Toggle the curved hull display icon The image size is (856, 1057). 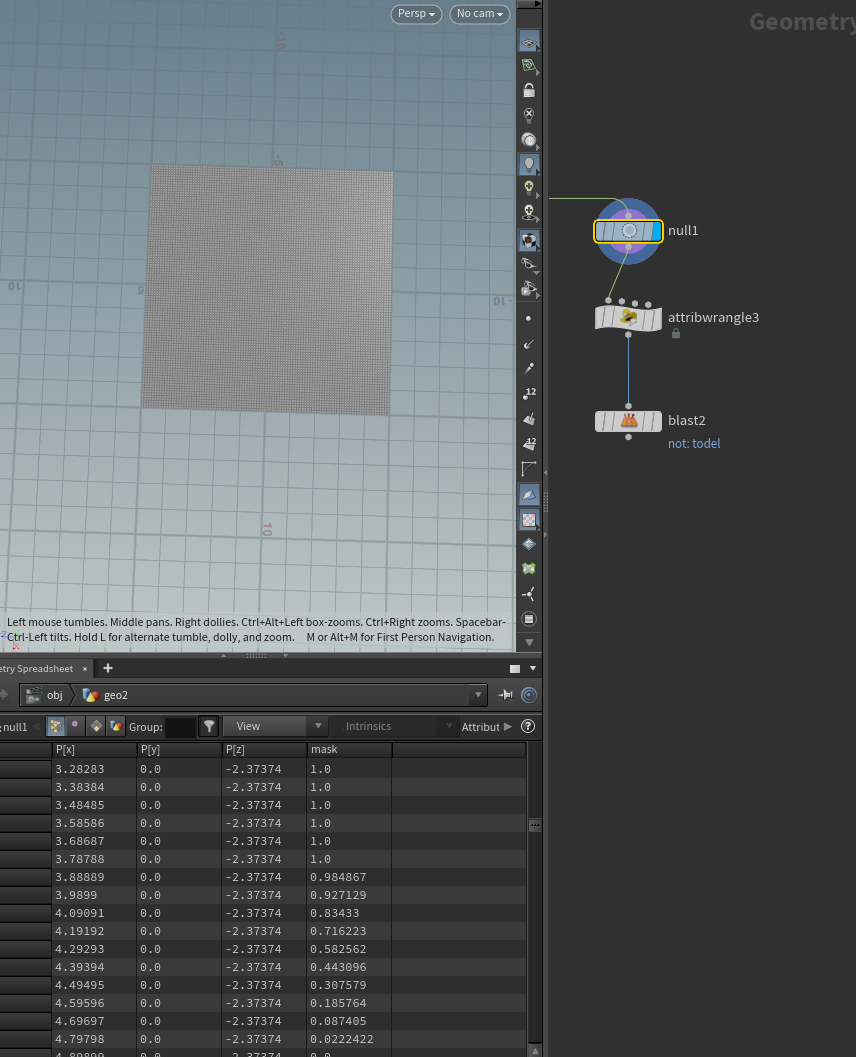pyautogui.click(x=529, y=469)
